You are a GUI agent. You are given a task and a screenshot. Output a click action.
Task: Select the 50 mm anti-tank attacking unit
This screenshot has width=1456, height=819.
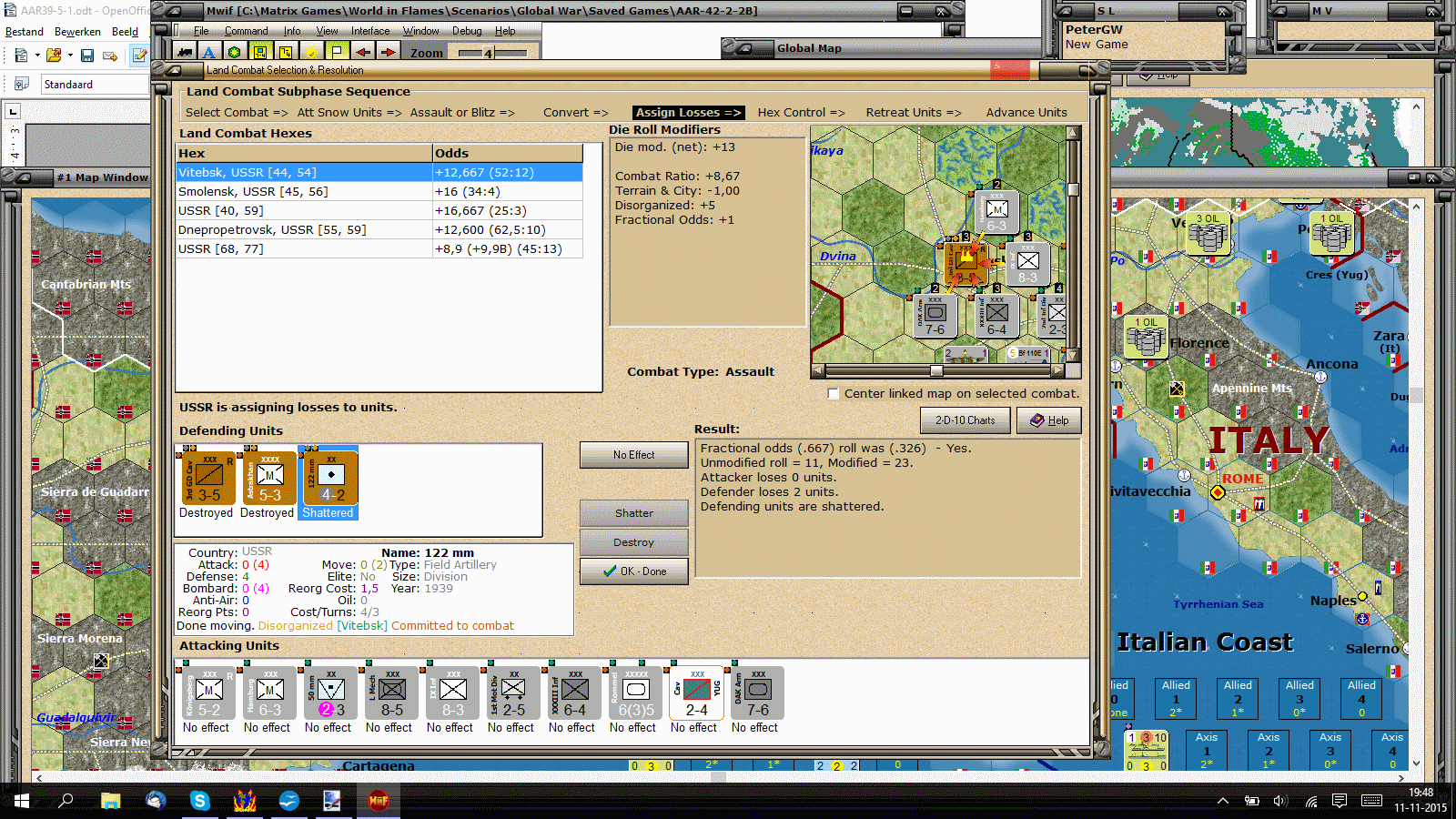(330, 693)
